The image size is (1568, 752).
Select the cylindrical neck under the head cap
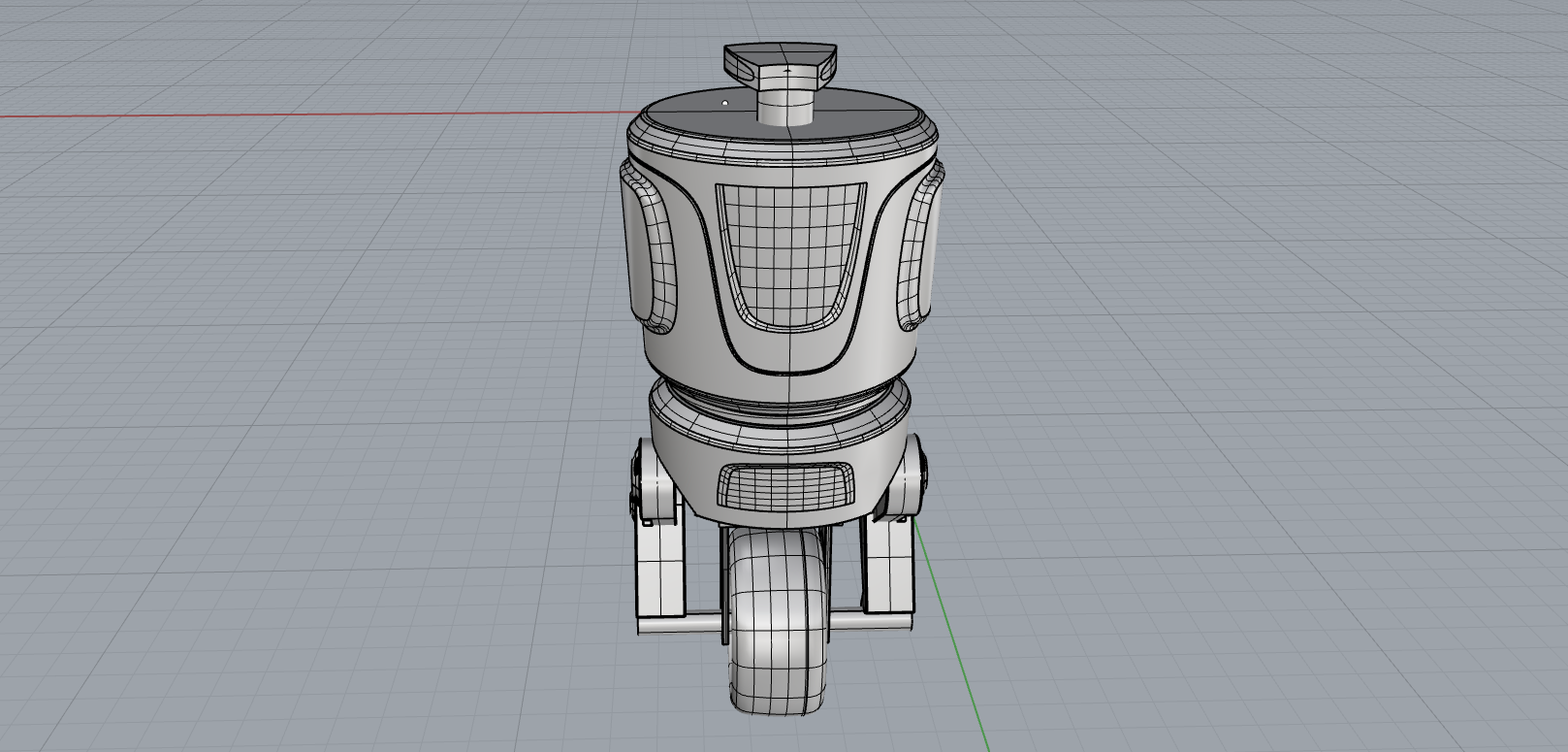[x=784, y=106]
